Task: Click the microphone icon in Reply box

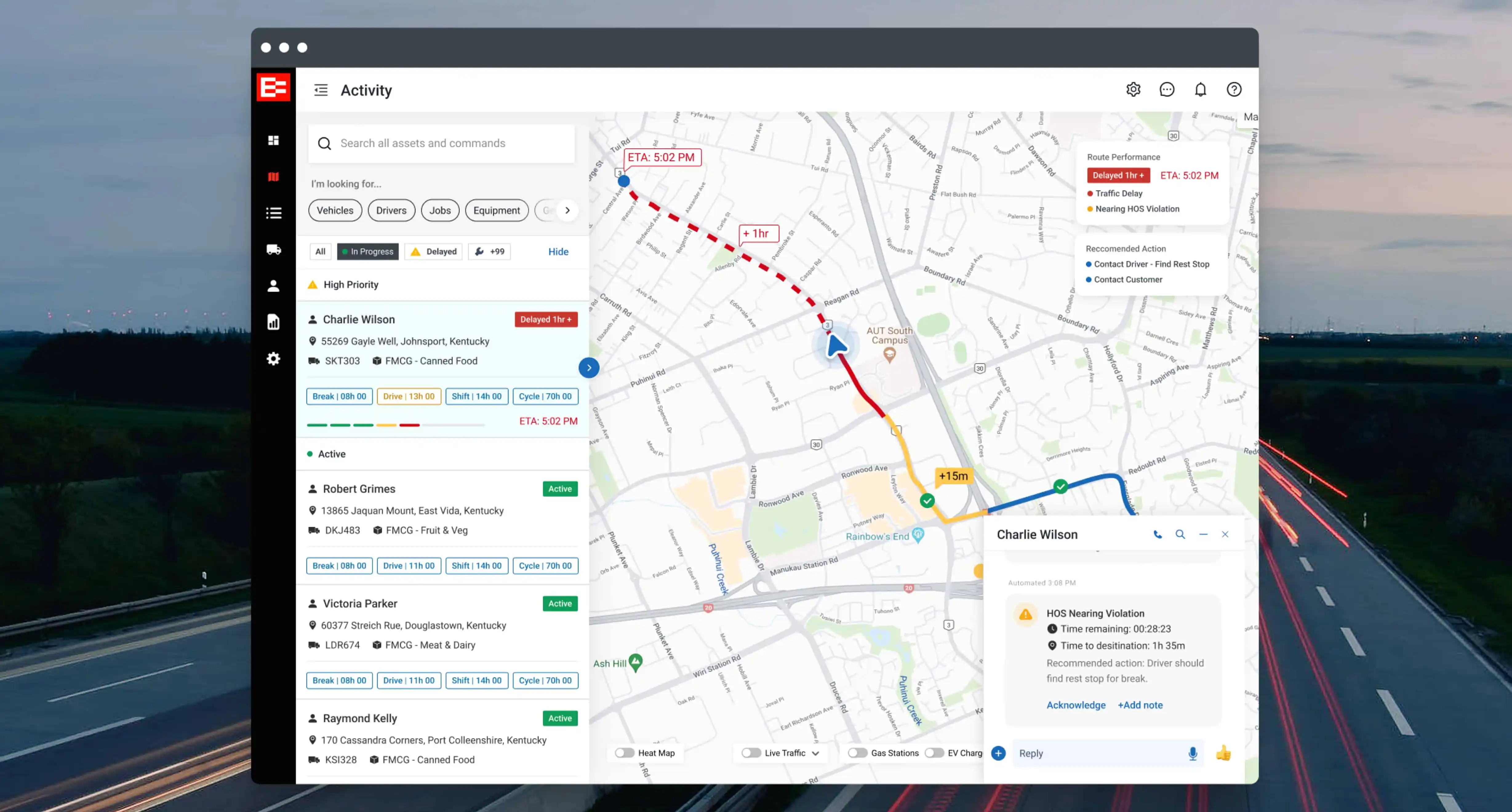Action: (1192, 753)
